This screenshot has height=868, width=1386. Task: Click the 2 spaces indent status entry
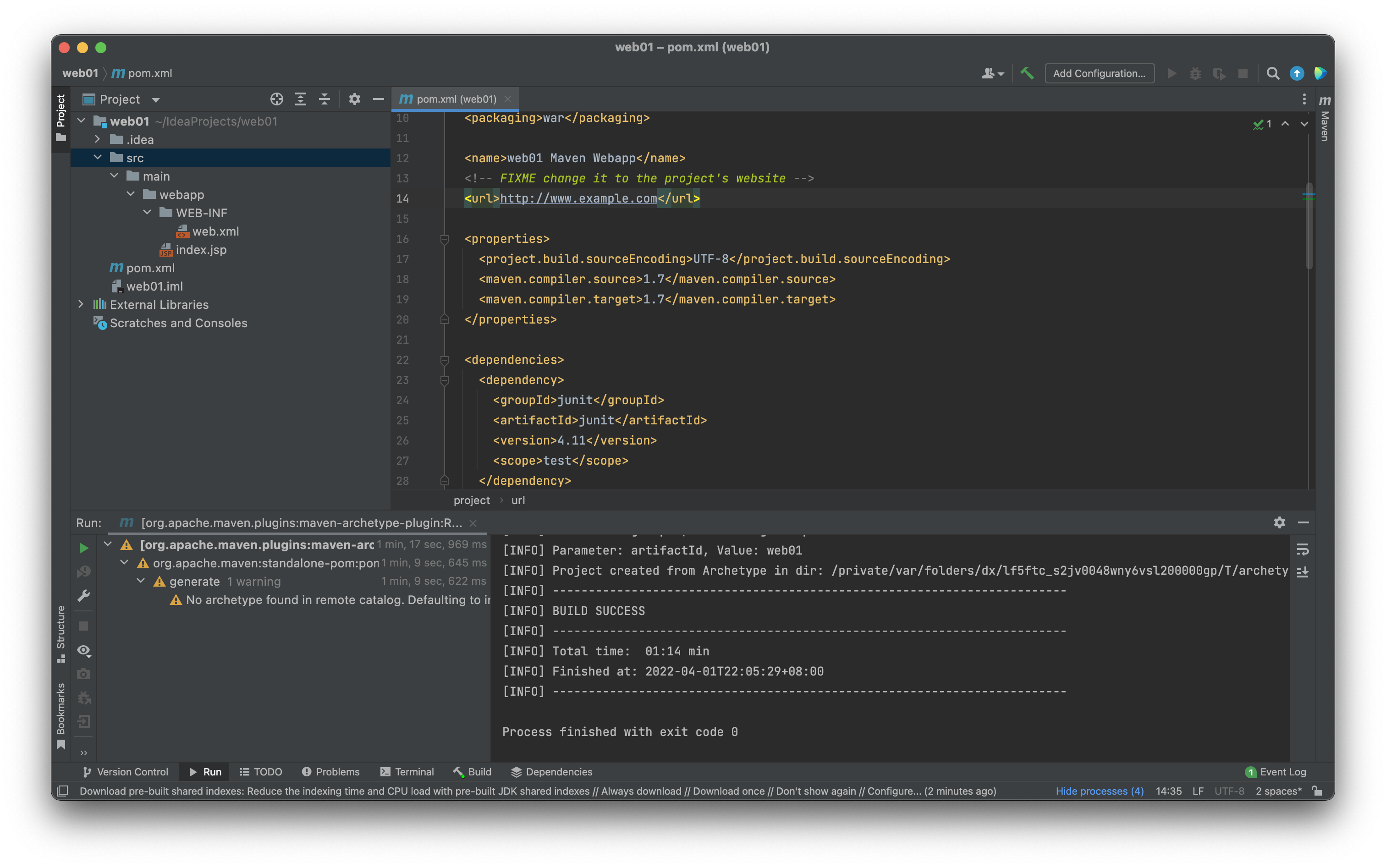click(x=1279, y=791)
